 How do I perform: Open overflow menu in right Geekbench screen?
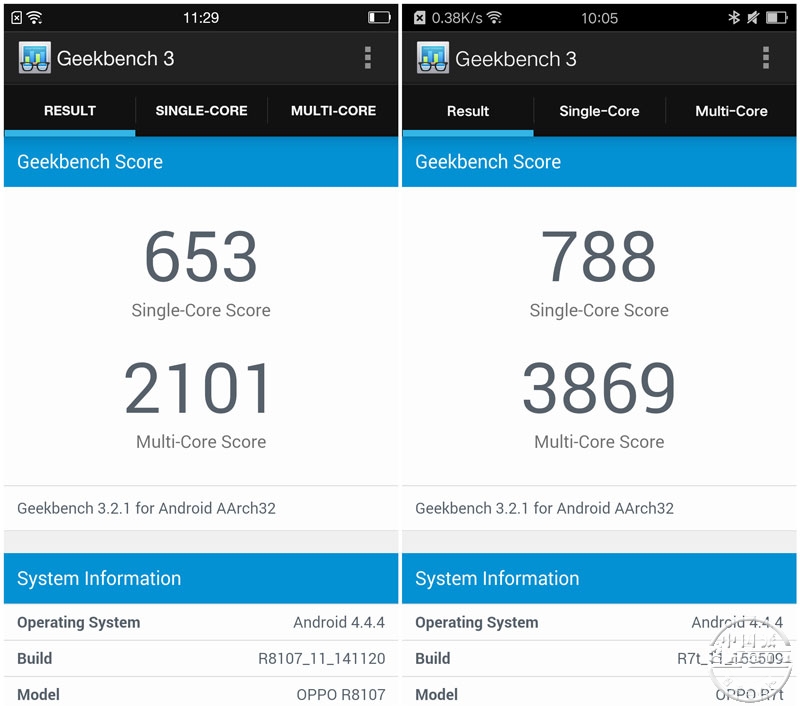click(765, 58)
